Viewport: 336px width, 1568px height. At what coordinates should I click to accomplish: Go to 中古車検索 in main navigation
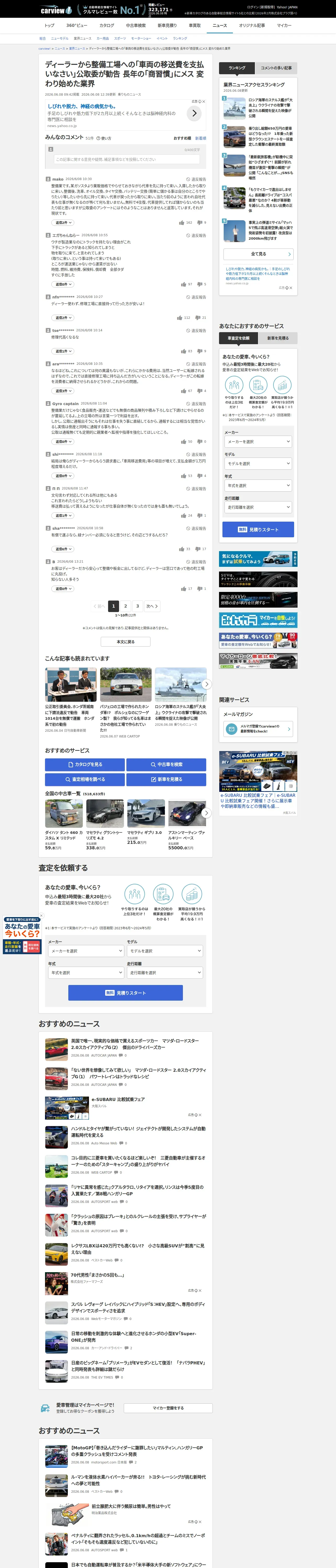coord(136,26)
